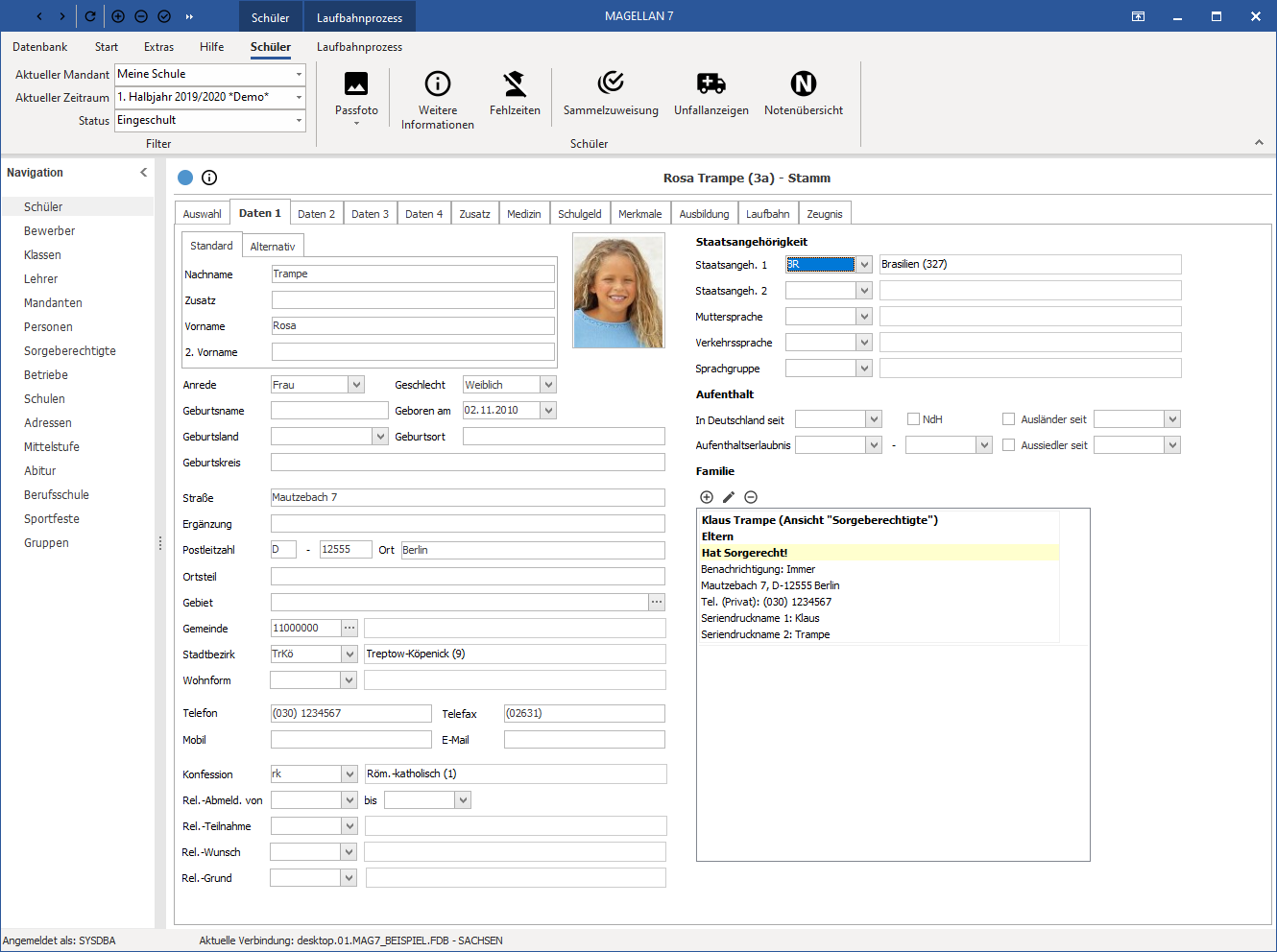1277x952 pixels.
Task: Open the Passfoto tool
Action: (x=356, y=98)
